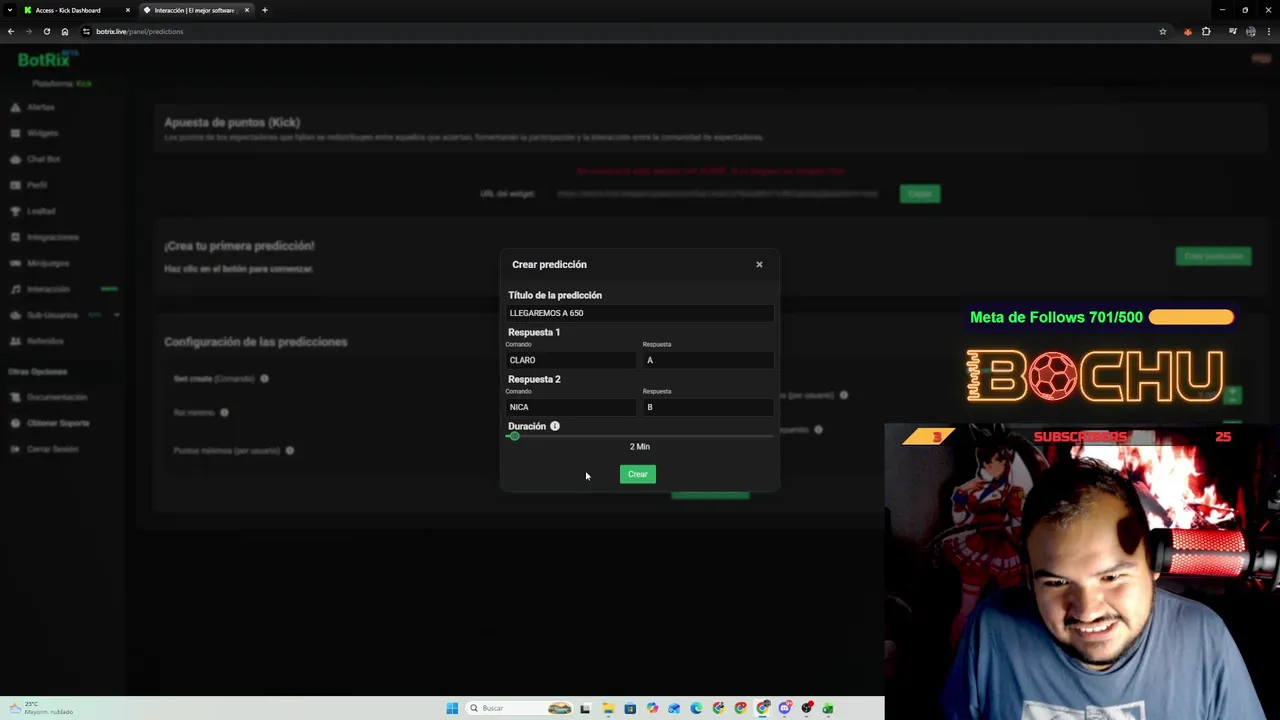
Task: Open Copilot from the taskbar
Action: point(652,708)
